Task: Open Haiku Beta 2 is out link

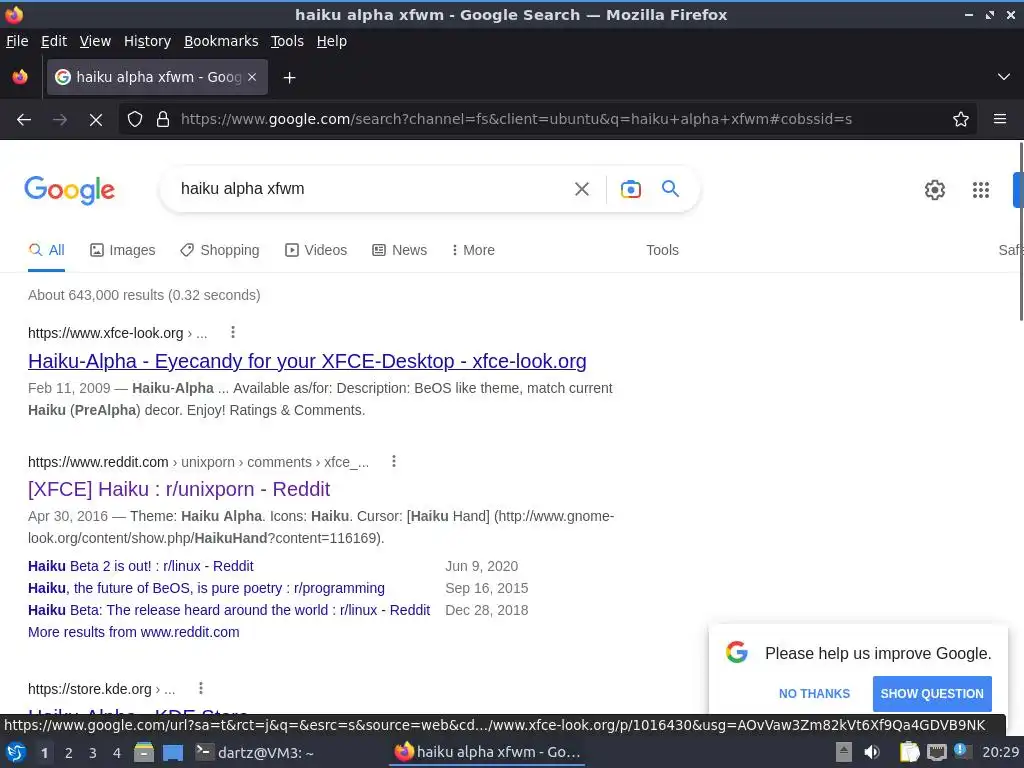Action: [x=140, y=566]
